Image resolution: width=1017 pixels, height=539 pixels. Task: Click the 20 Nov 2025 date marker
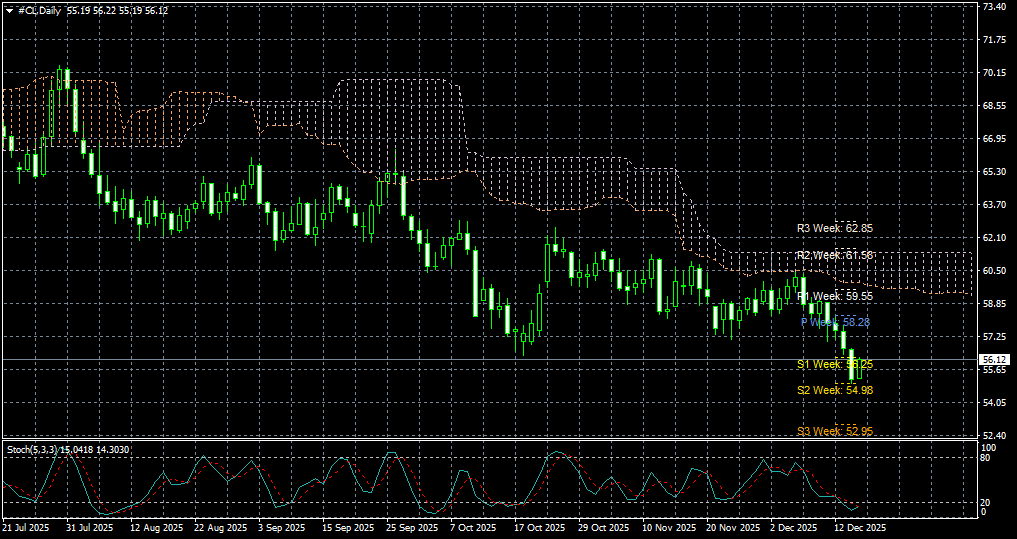tap(732, 527)
